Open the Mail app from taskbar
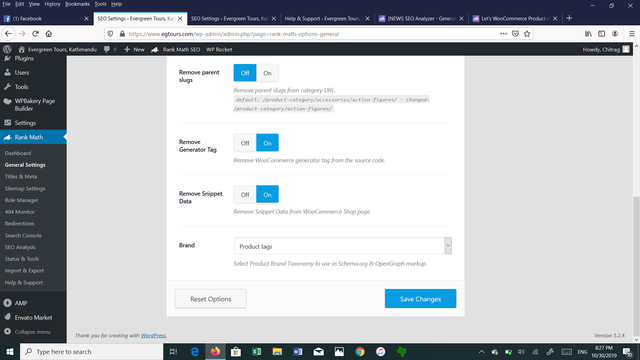The width and height of the screenshot is (640, 360). (x=319, y=351)
